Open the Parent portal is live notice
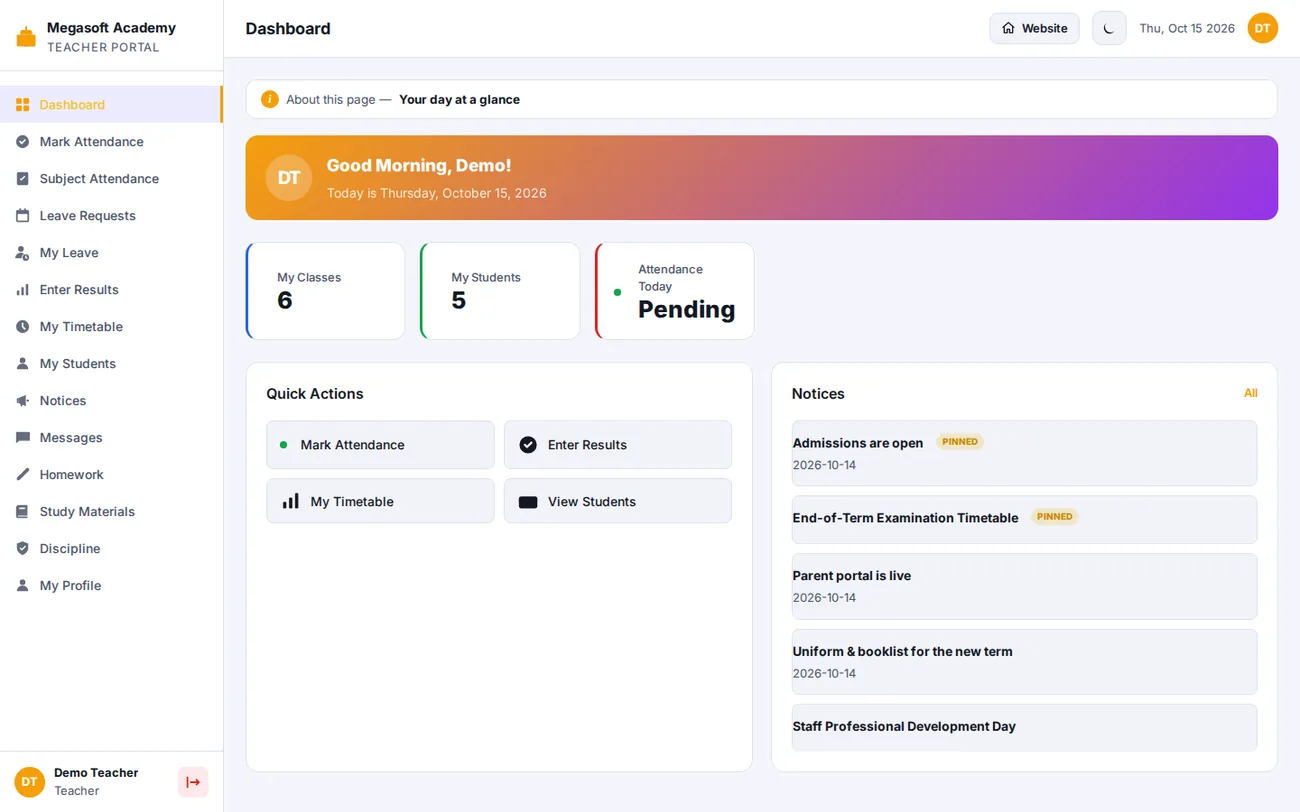 1024,586
